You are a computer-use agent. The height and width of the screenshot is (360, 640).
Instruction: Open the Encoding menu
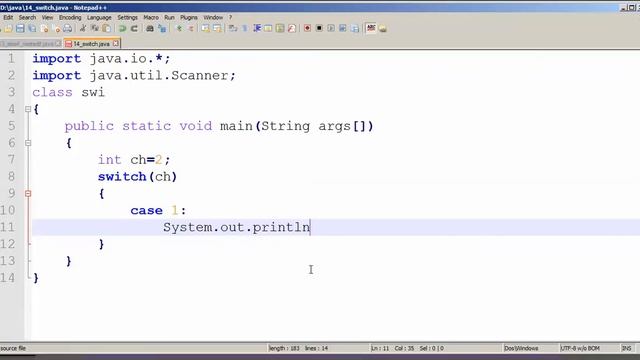pyautogui.click(x=70, y=18)
